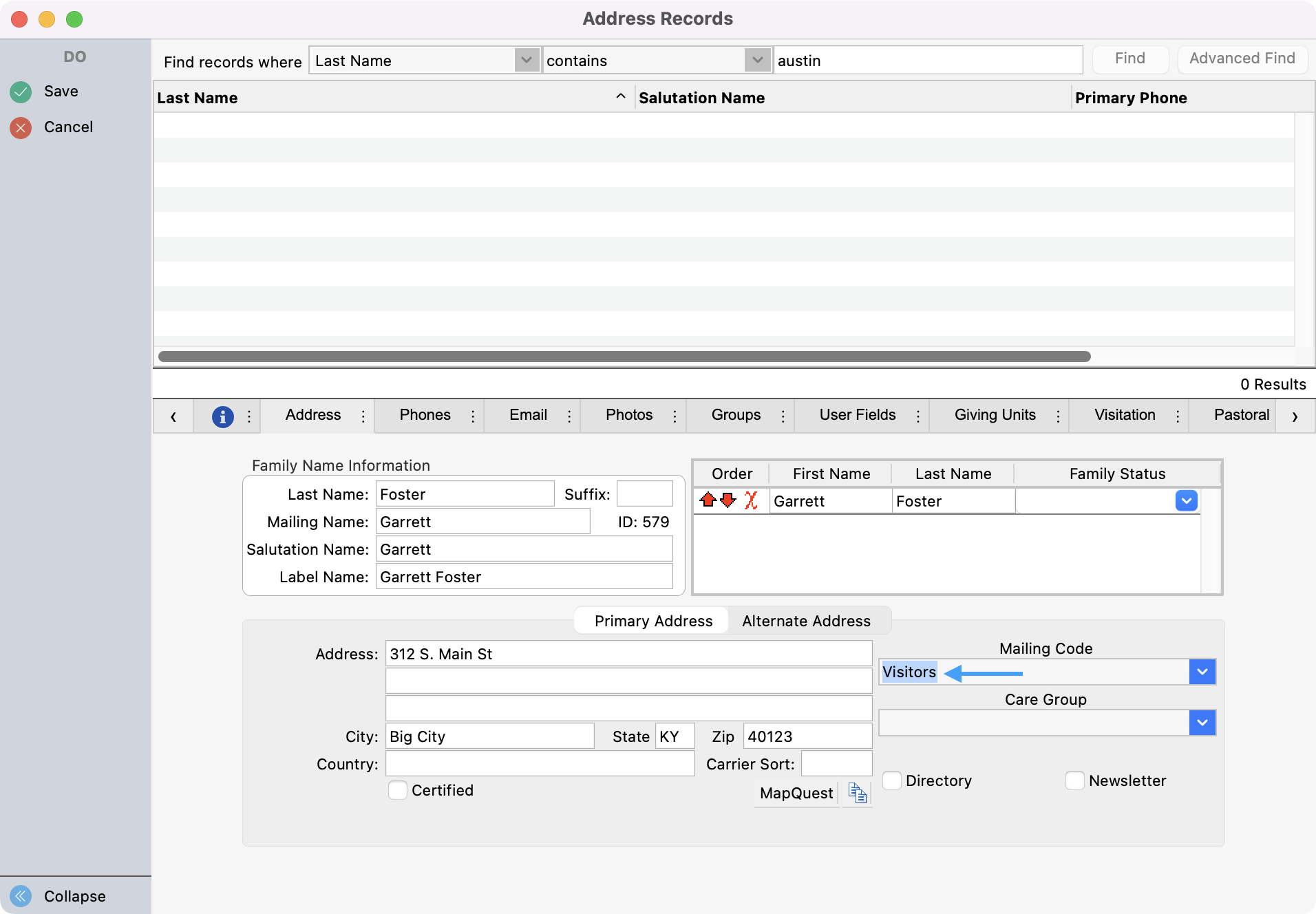Open the Phones tab
Viewport: 1316px width, 914px height.
tap(425, 415)
